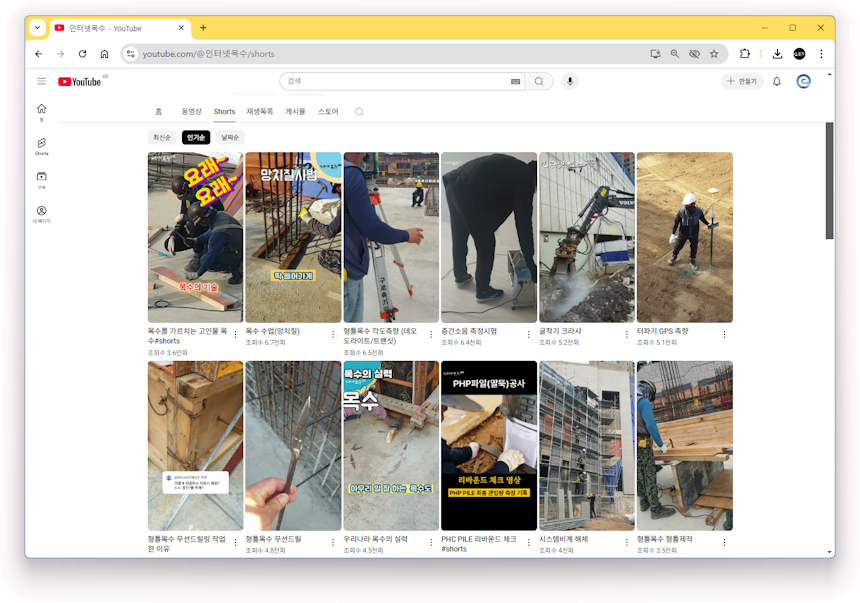Switch to the 게시물 channel tab
Image resolution: width=860 pixels, height=603 pixels.
pos(295,111)
